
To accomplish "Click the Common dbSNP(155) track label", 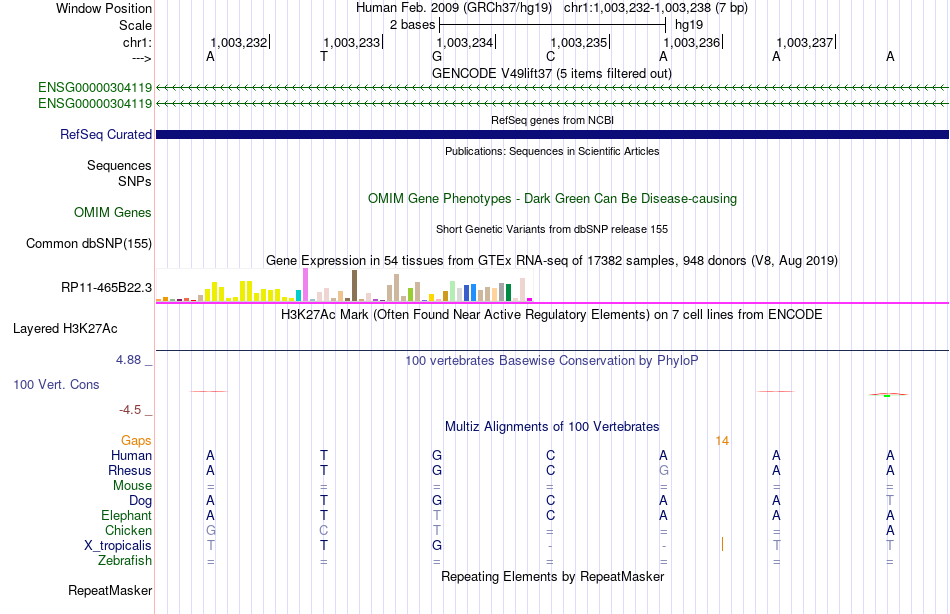I will click(x=88, y=244).
